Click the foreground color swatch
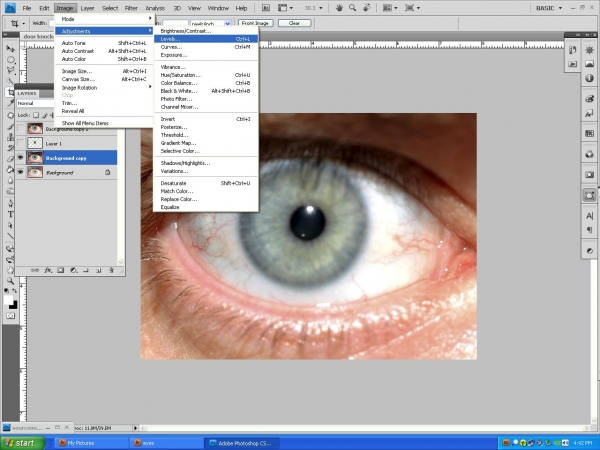 point(8,300)
